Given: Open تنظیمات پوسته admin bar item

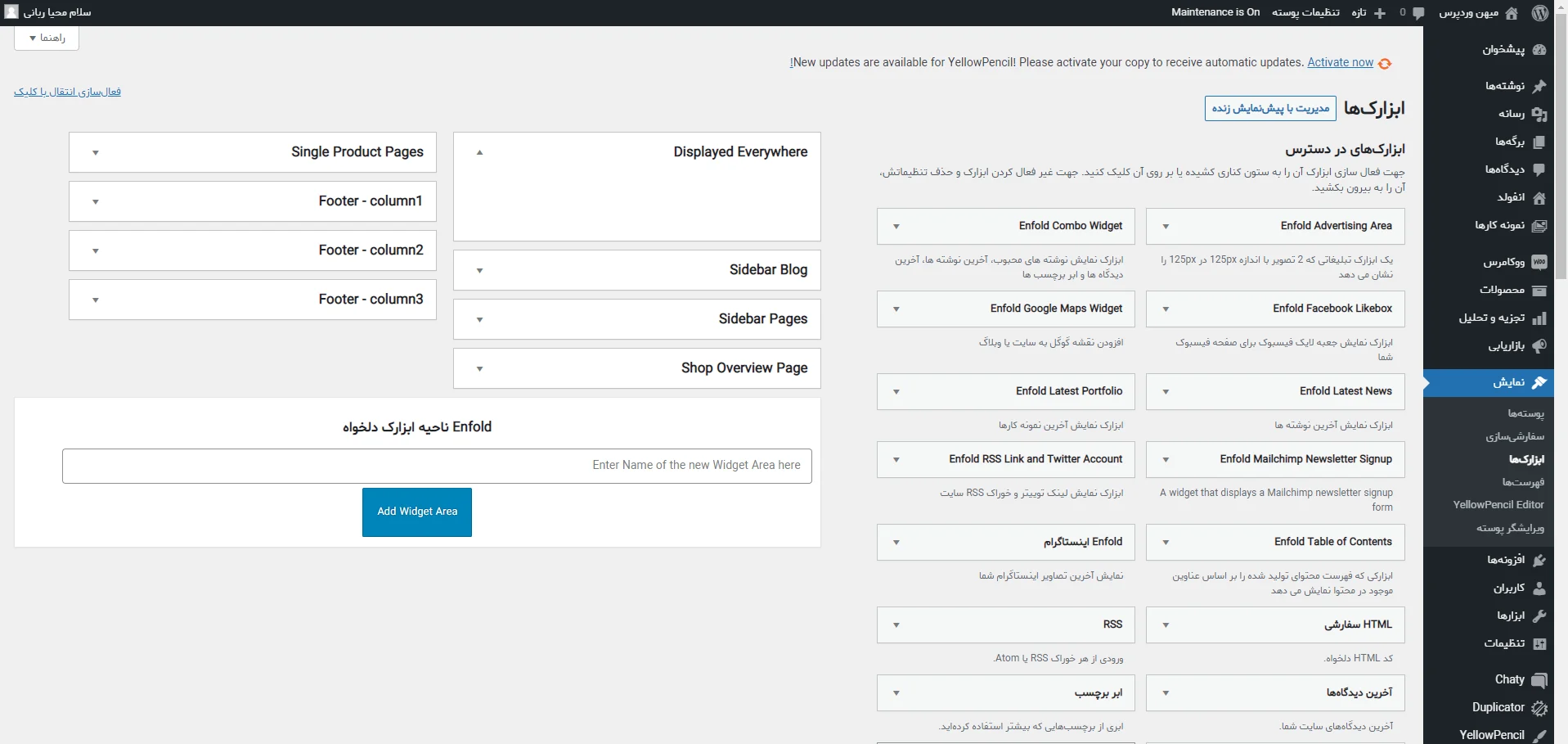Looking at the screenshot, I should click(x=1305, y=12).
